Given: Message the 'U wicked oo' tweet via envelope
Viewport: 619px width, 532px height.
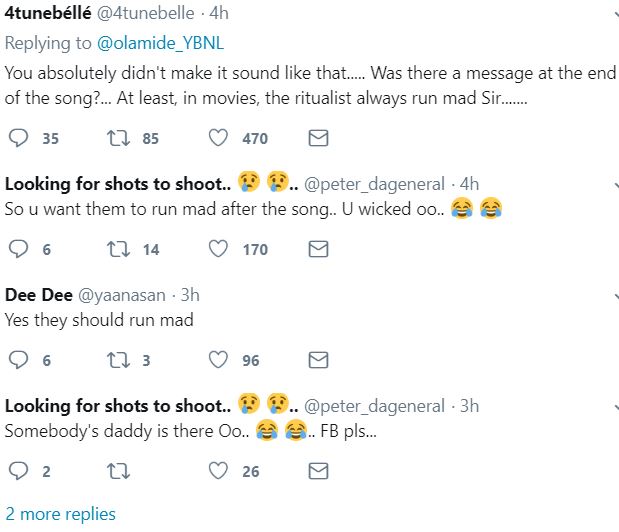Looking at the screenshot, I should (318, 249).
